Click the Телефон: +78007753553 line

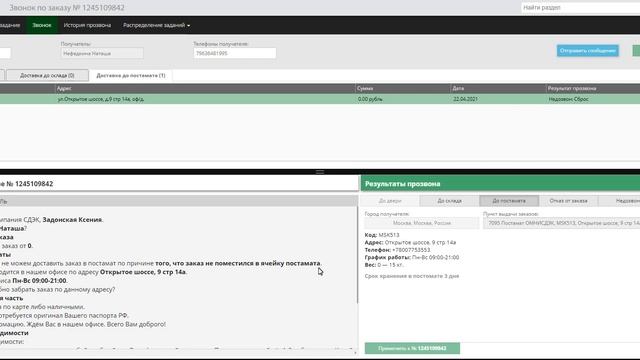coord(397,250)
